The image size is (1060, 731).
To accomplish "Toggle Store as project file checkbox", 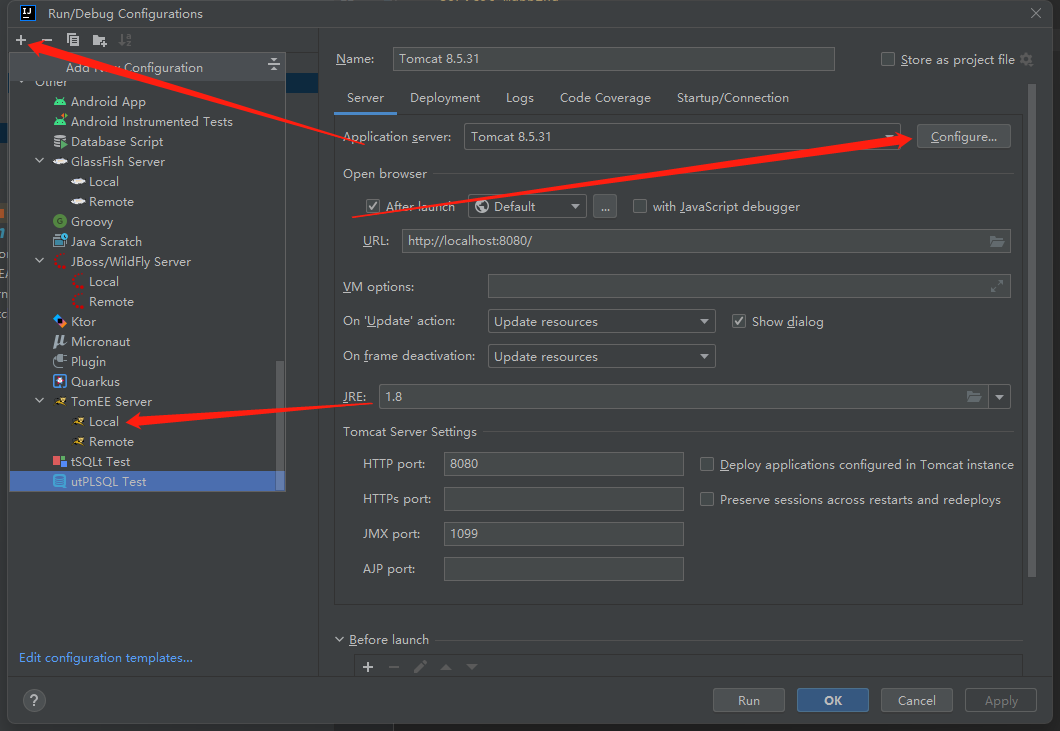I will click(888, 60).
